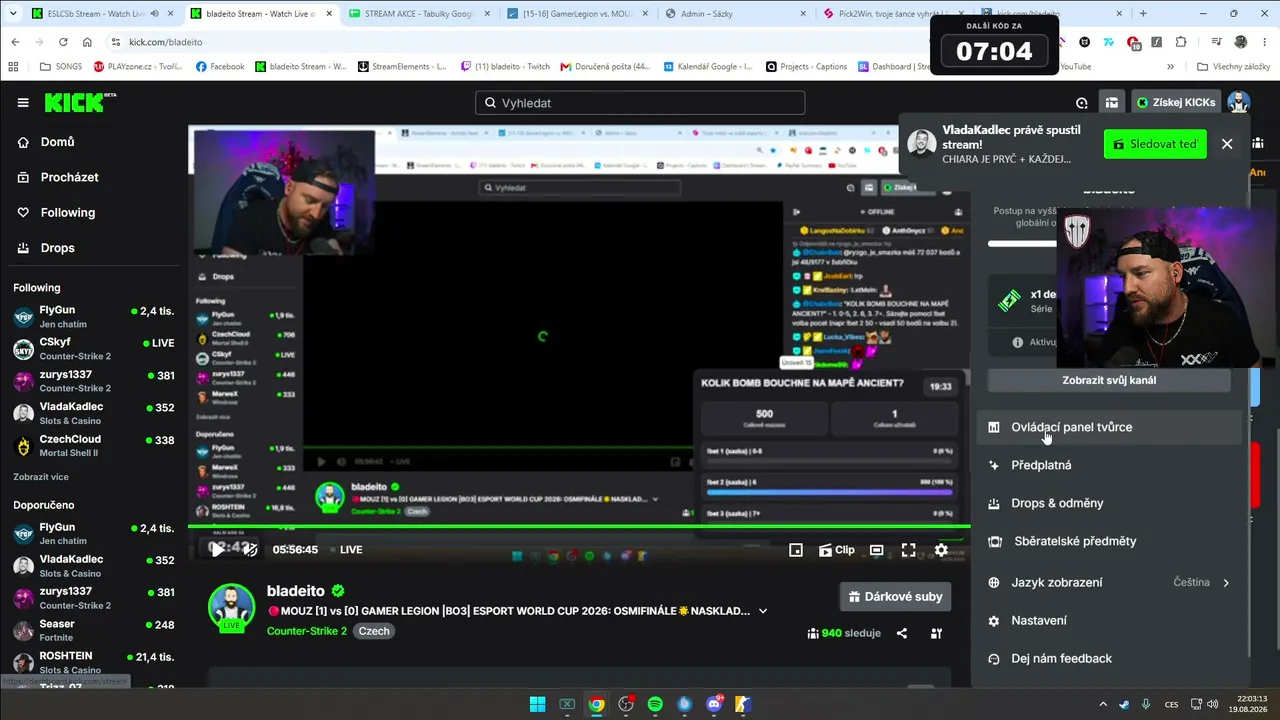Screen dimensions: 1280x720
Task: Click the KICKs refresh icon in header
Action: click(x=1082, y=103)
